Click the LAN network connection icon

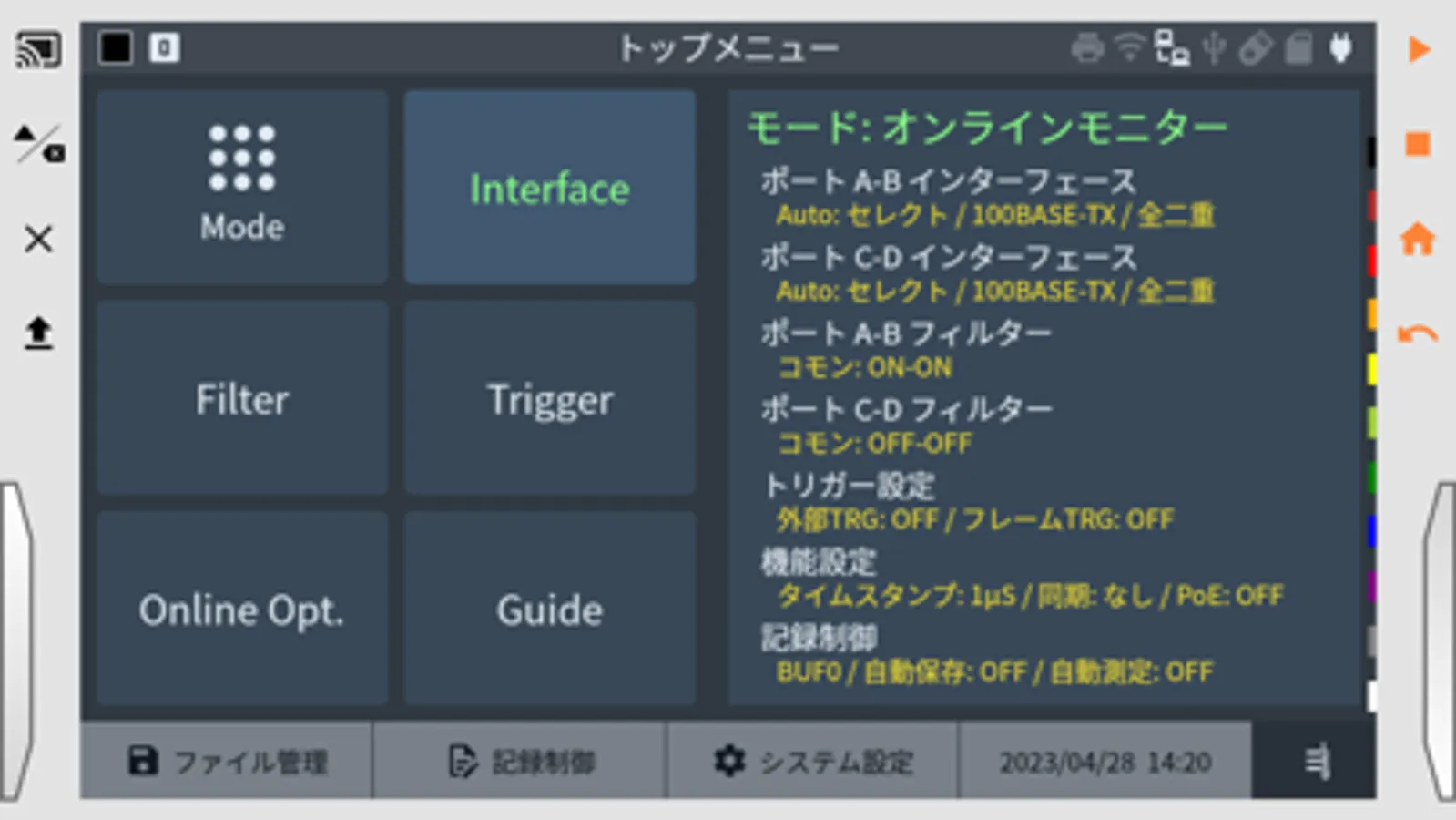click(1171, 47)
